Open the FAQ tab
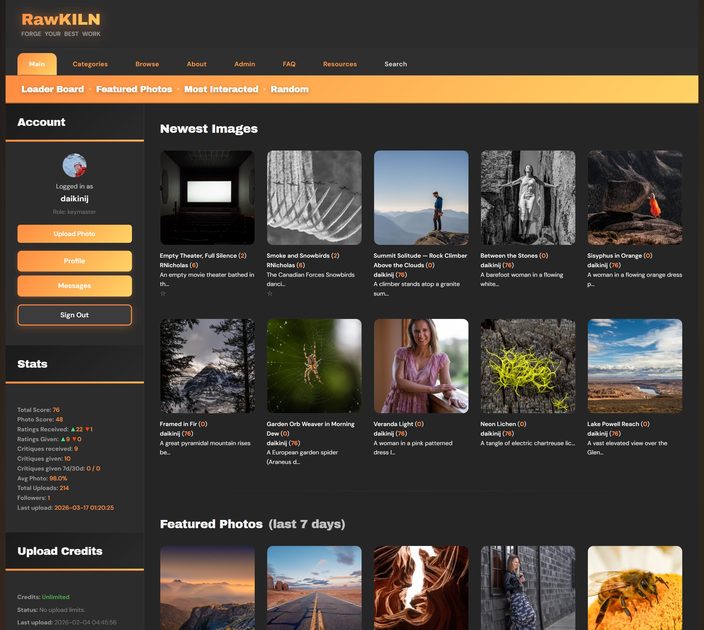This screenshot has width=704, height=630. pos(289,64)
